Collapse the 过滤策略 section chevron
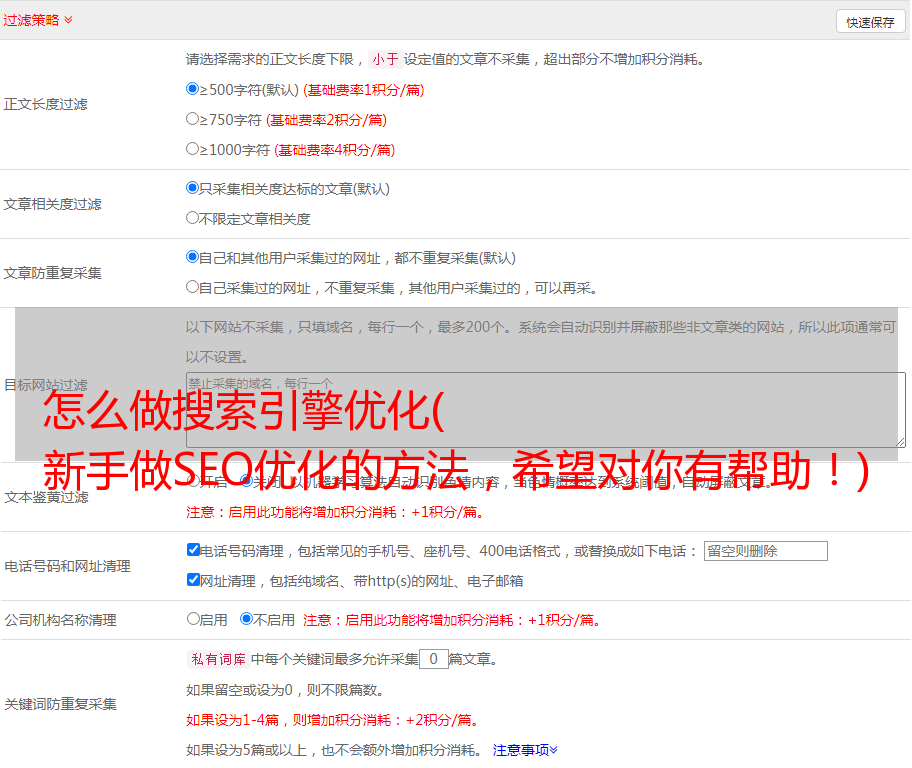This screenshot has height=768, width=912. 68,20
